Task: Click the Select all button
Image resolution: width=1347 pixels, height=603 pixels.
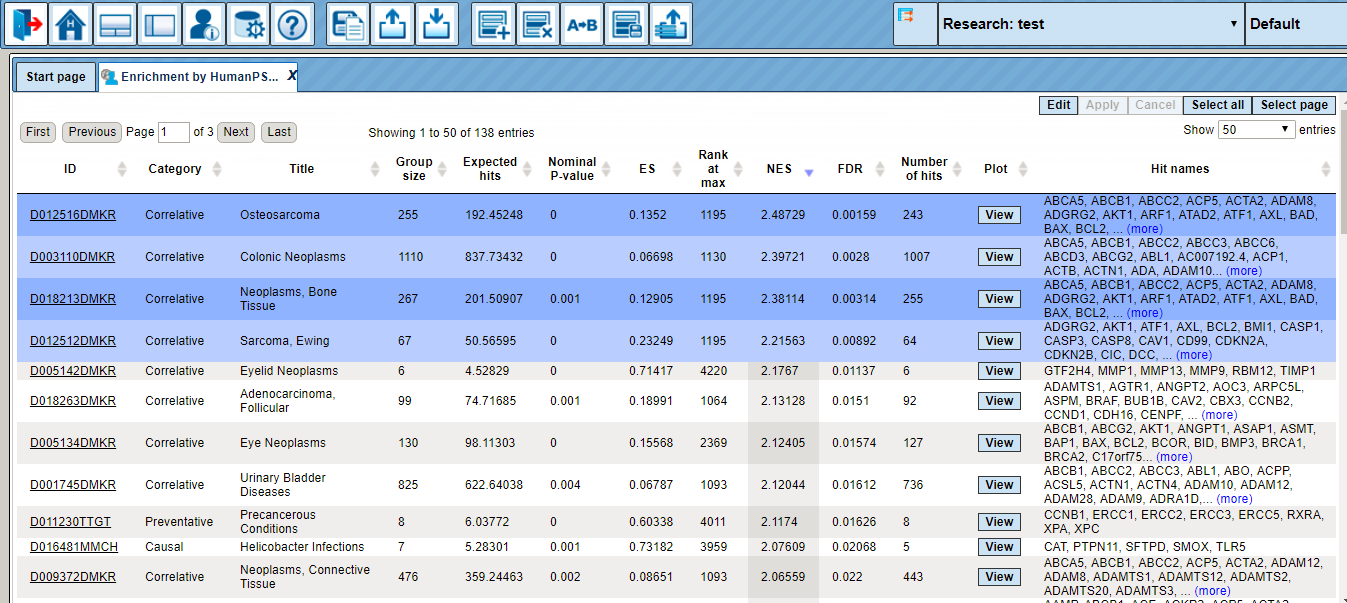Action: [1217, 105]
